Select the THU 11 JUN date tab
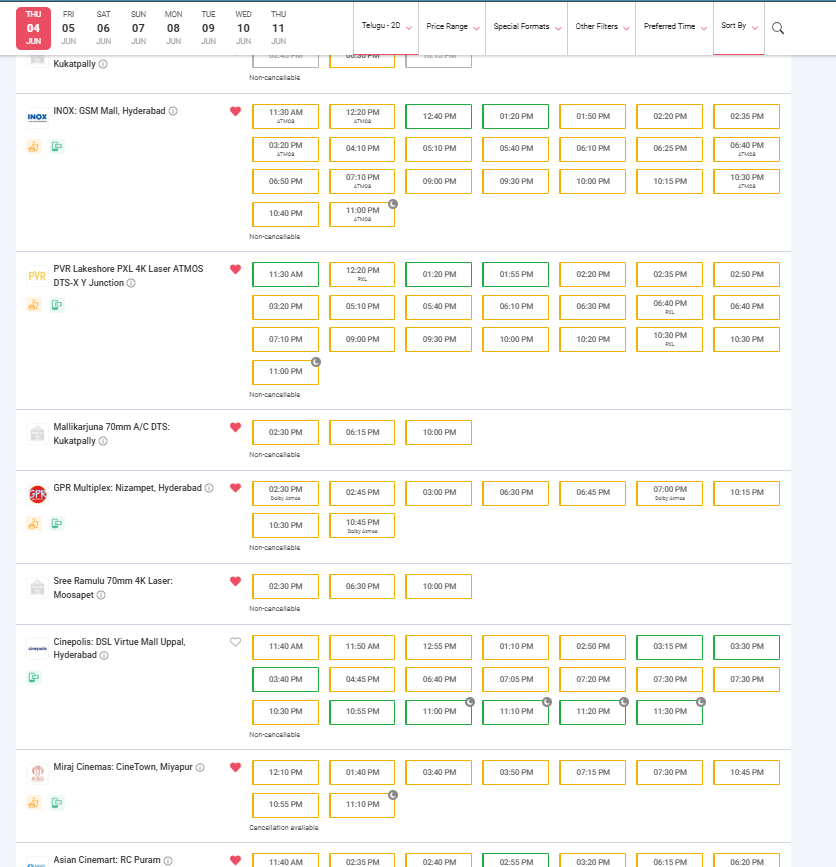Screen dimensions: 836x867 (279, 28)
